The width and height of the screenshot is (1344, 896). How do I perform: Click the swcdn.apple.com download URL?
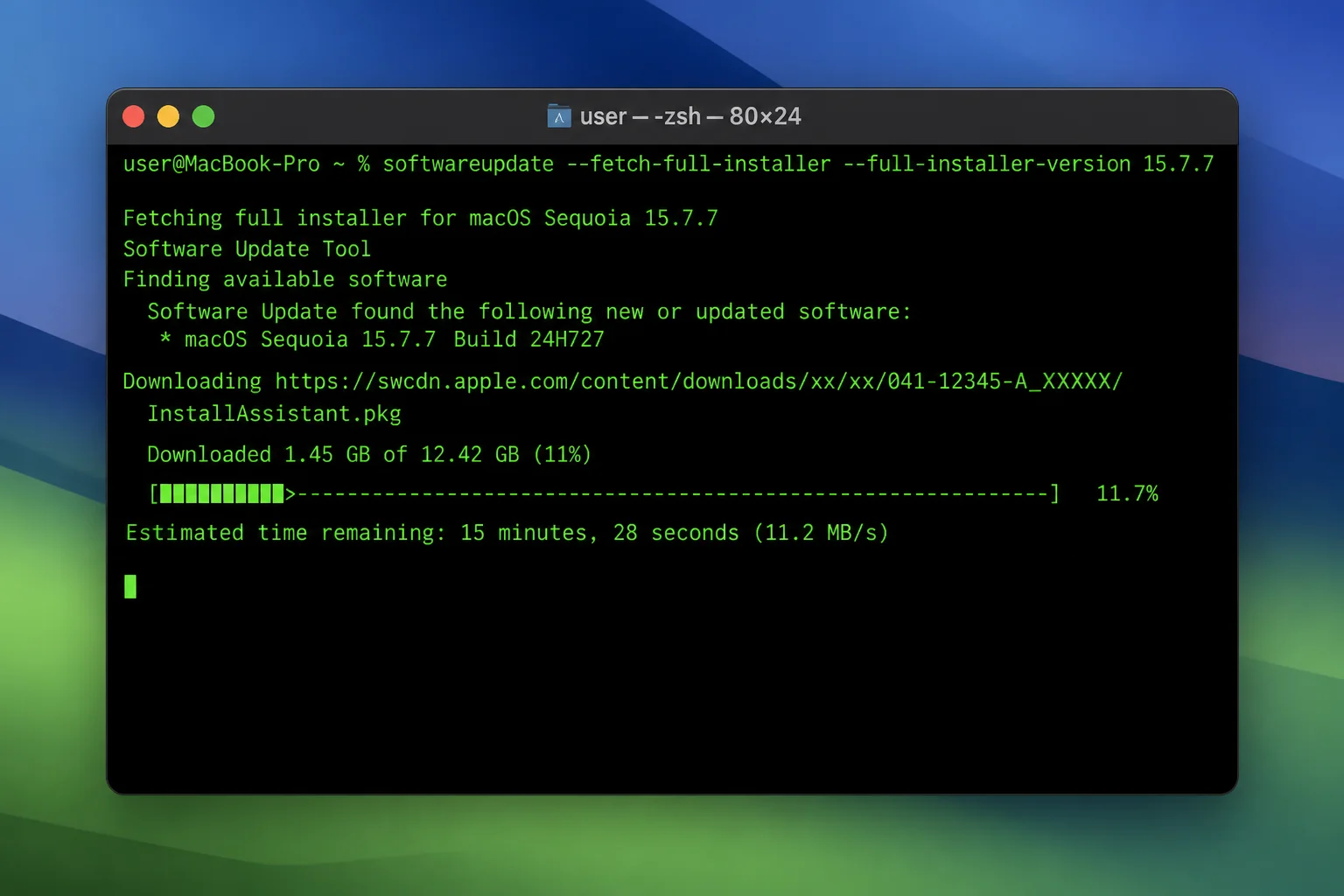pyautogui.click(x=698, y=381)
